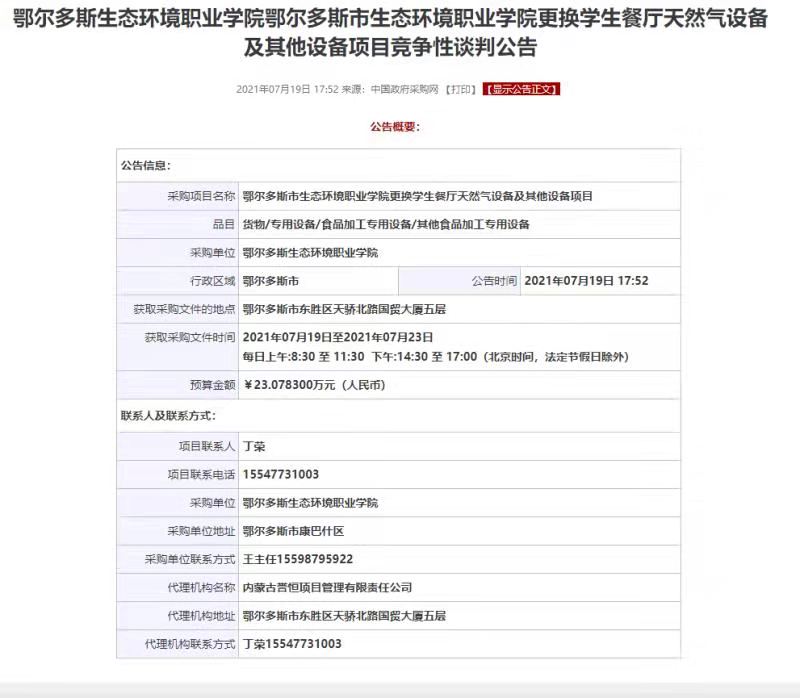Click the 代理机构联系方式 value 丁荣15547731003
The height and width of the screenshot is (698, 800).
pyautogui.click(x=292, y=644)
